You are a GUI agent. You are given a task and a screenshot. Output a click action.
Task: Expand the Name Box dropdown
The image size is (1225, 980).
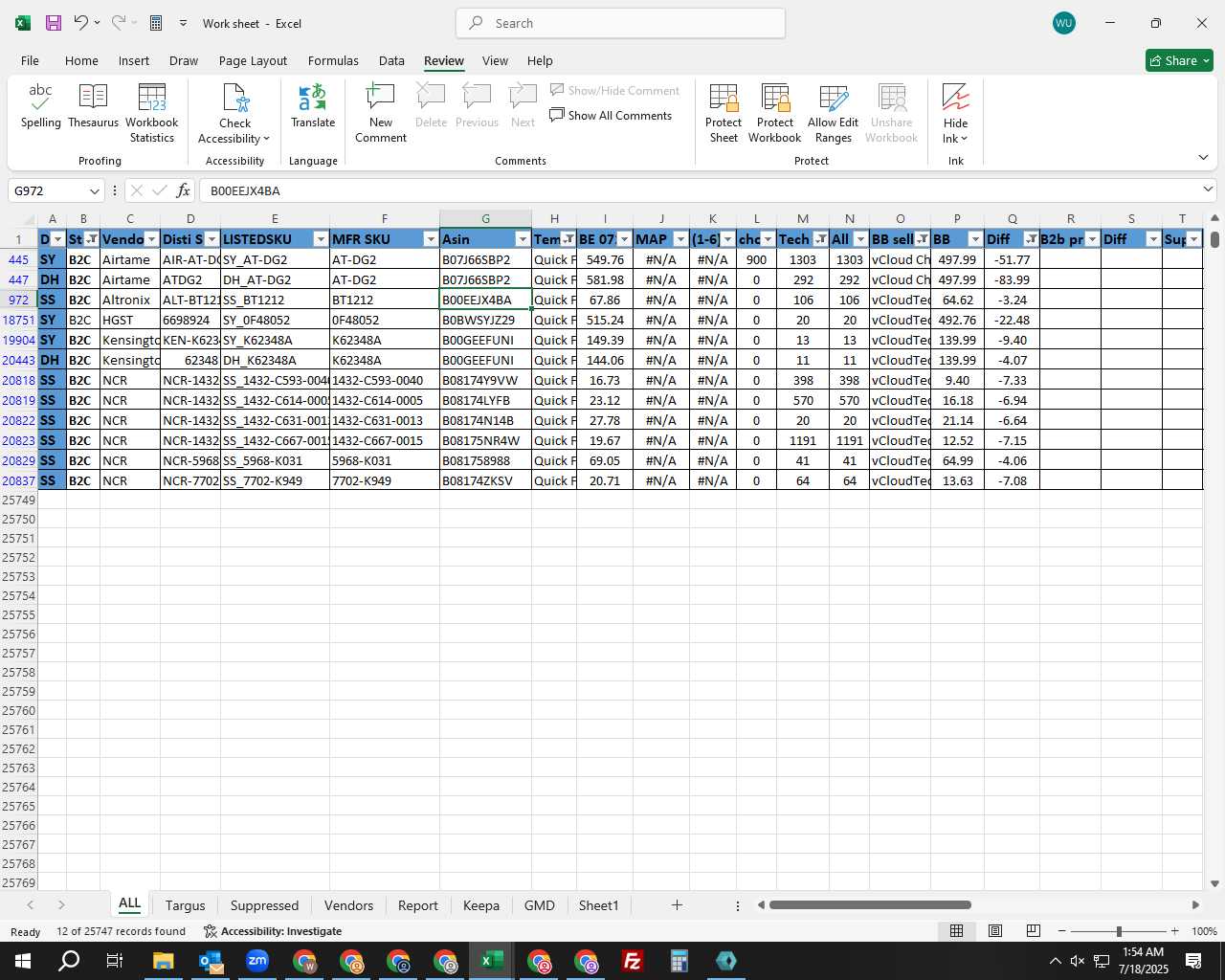click(94, 191)
